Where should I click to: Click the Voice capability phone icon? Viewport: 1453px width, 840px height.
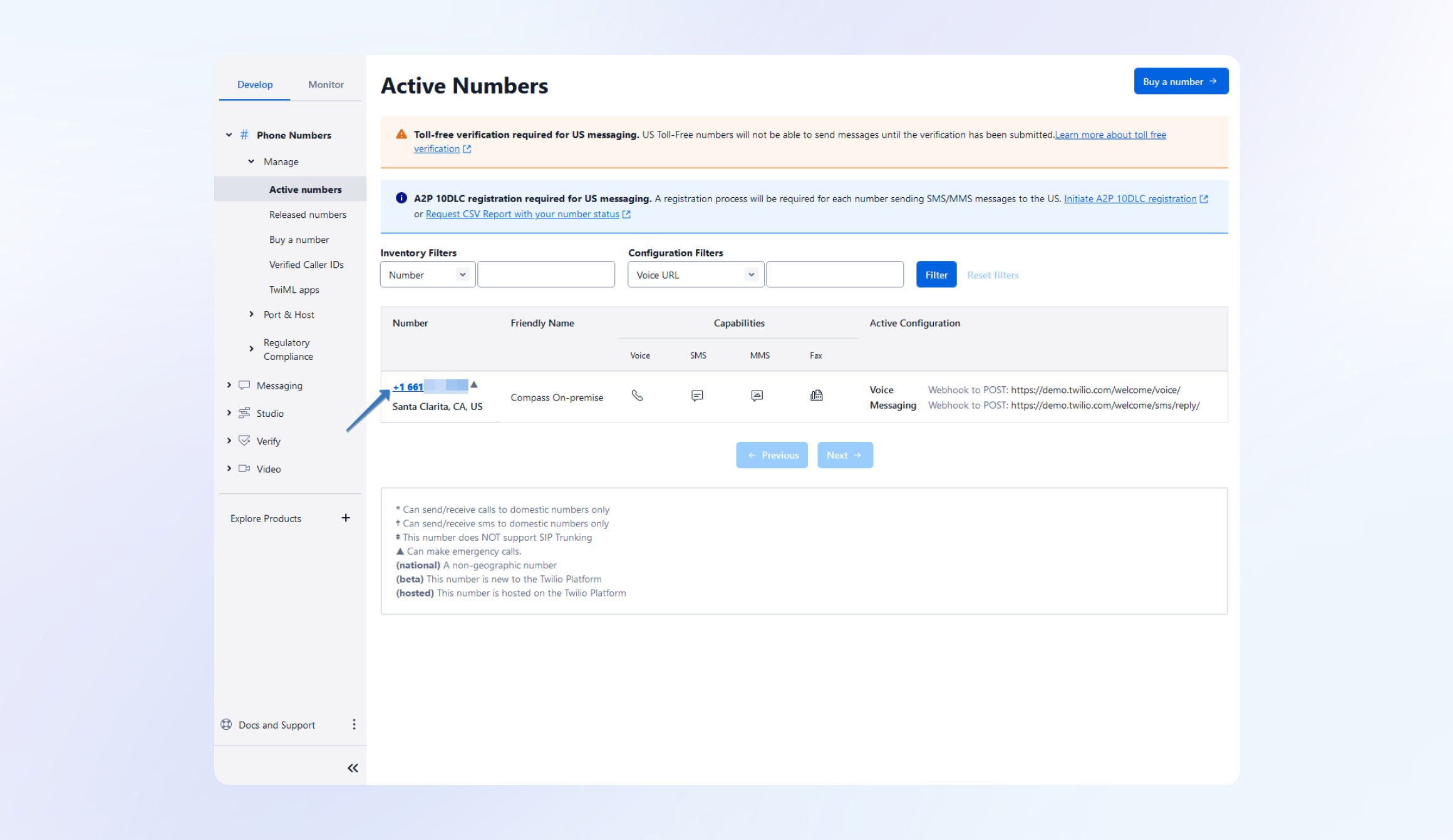637,396
